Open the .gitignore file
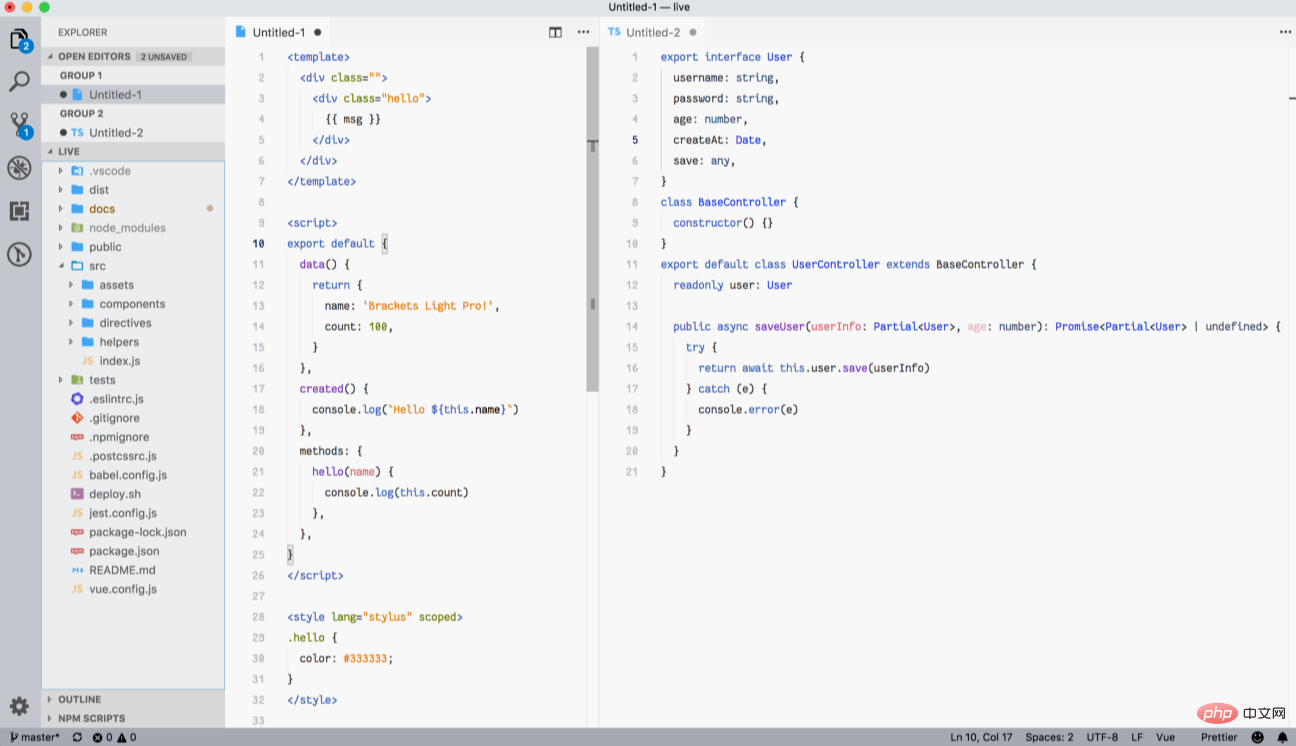1296x746 pixels. [133, 418]
